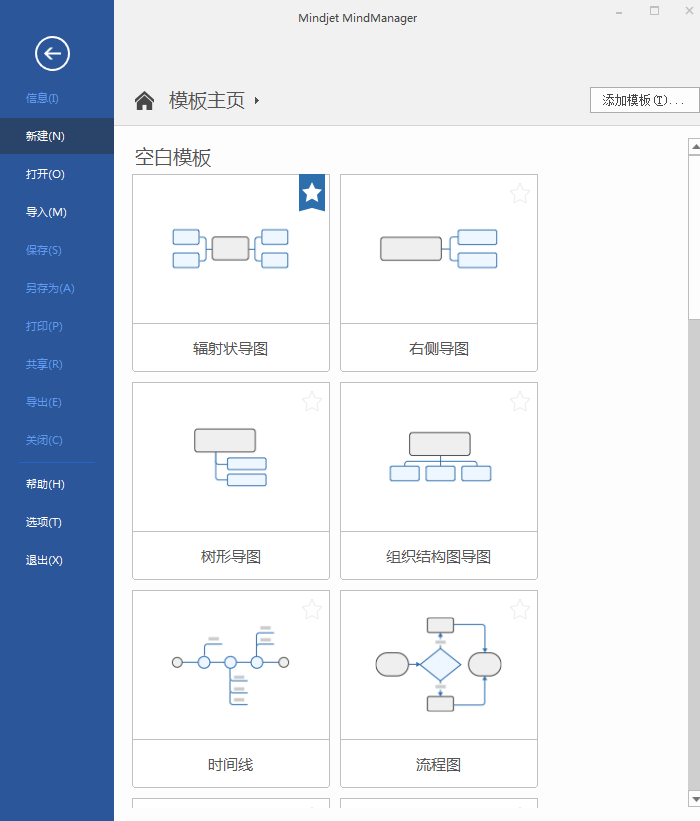The height and width of the screenshot is (821, 700).
Task: Expand the breadcrumb arrow after 模板主页
Action: coord(257,101)
